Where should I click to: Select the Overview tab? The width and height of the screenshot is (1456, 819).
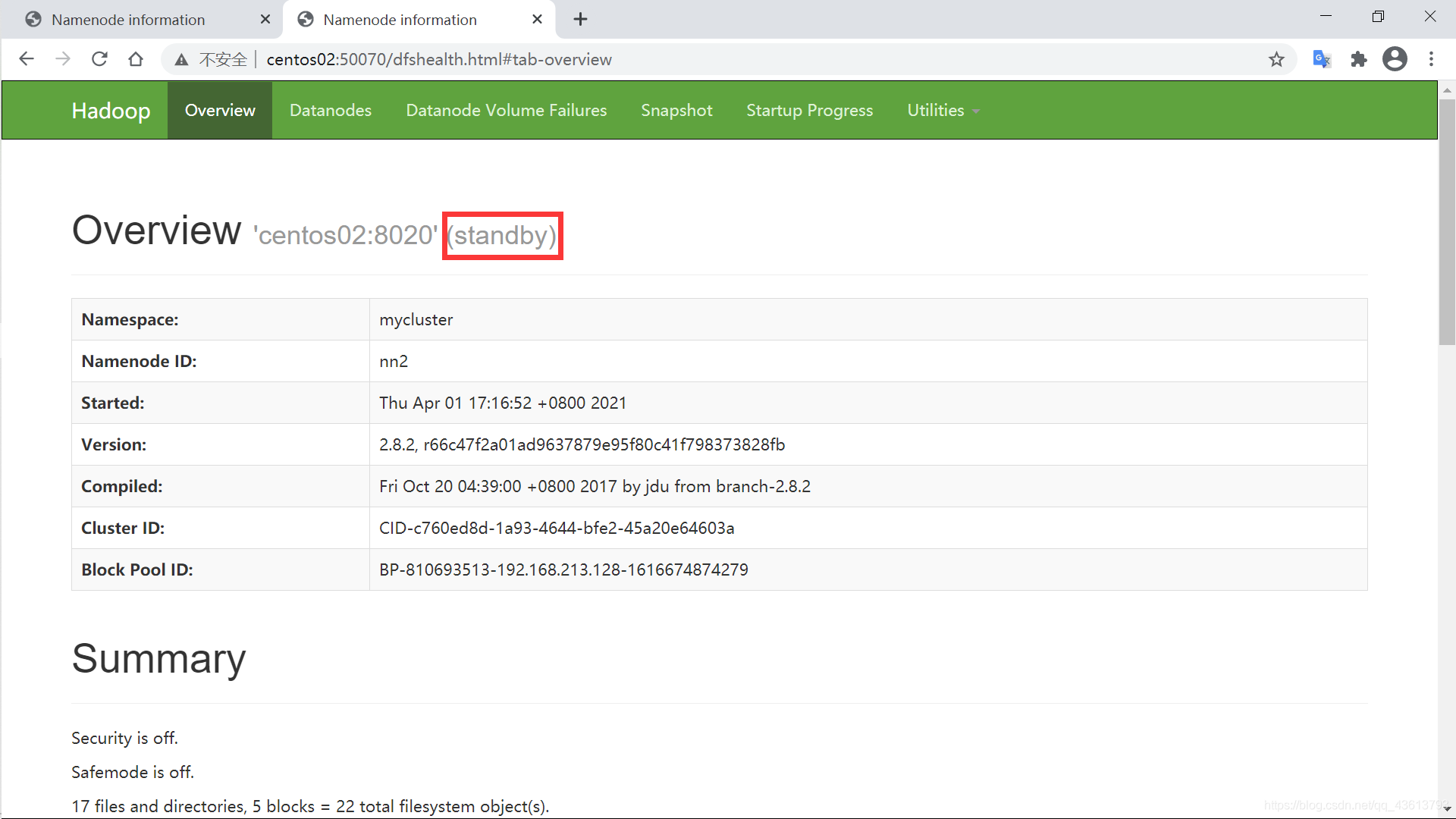coord(219,111)
